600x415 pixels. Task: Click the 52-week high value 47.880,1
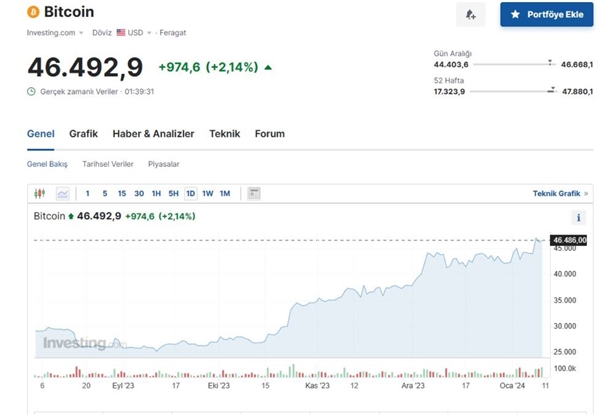click(577, 91)
